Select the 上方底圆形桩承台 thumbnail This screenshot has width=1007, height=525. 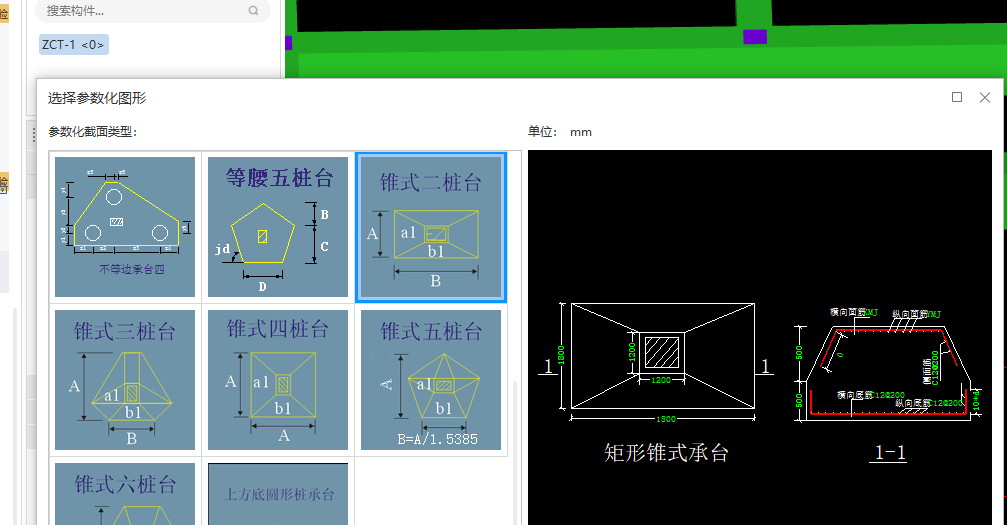click(278, 494)
